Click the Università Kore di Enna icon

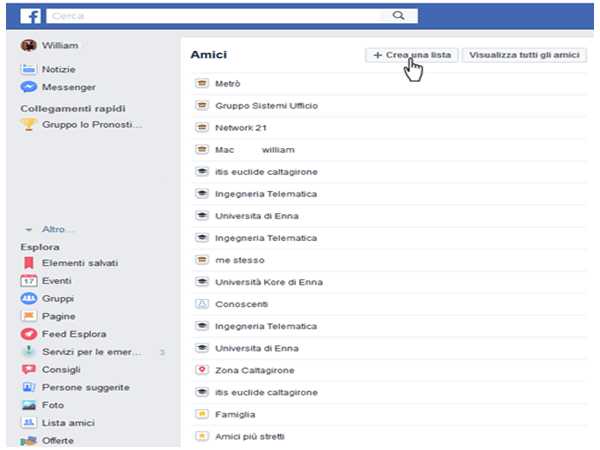(202, 282)
